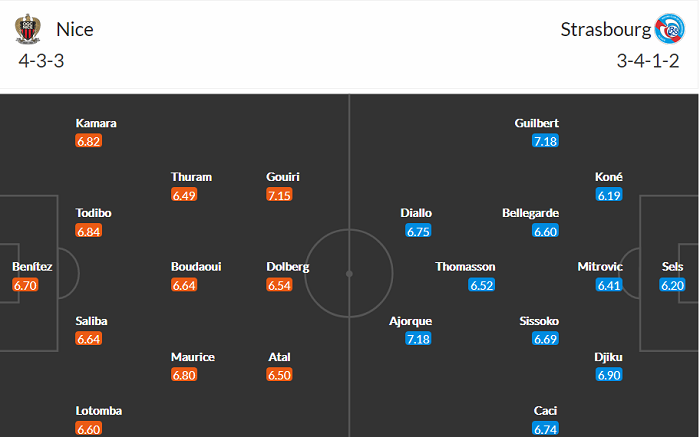Click the Strasbourg club crest icon
Screen dimensions: 700x437
coord(669,29)
